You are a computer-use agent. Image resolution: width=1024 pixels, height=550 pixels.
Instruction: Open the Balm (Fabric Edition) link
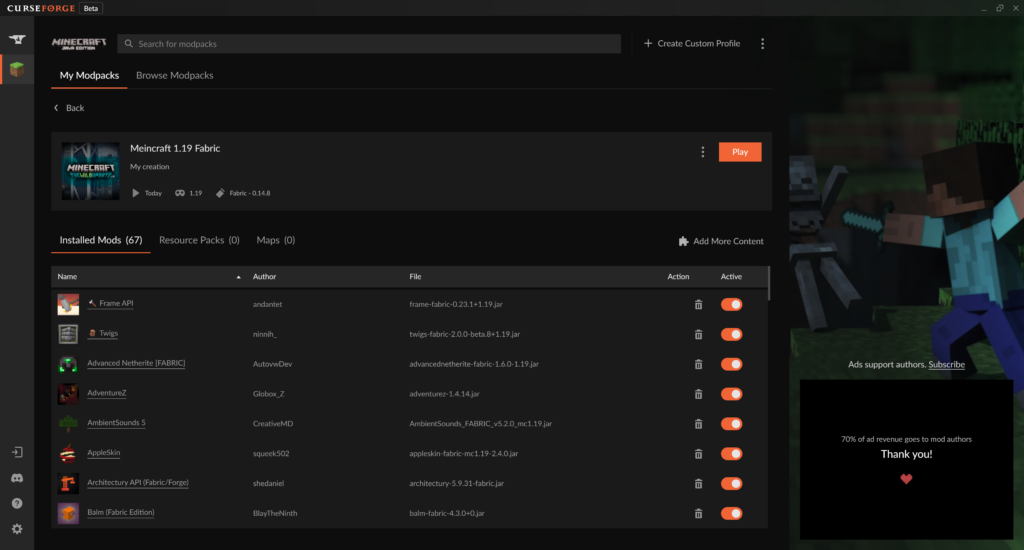[121, 513]
